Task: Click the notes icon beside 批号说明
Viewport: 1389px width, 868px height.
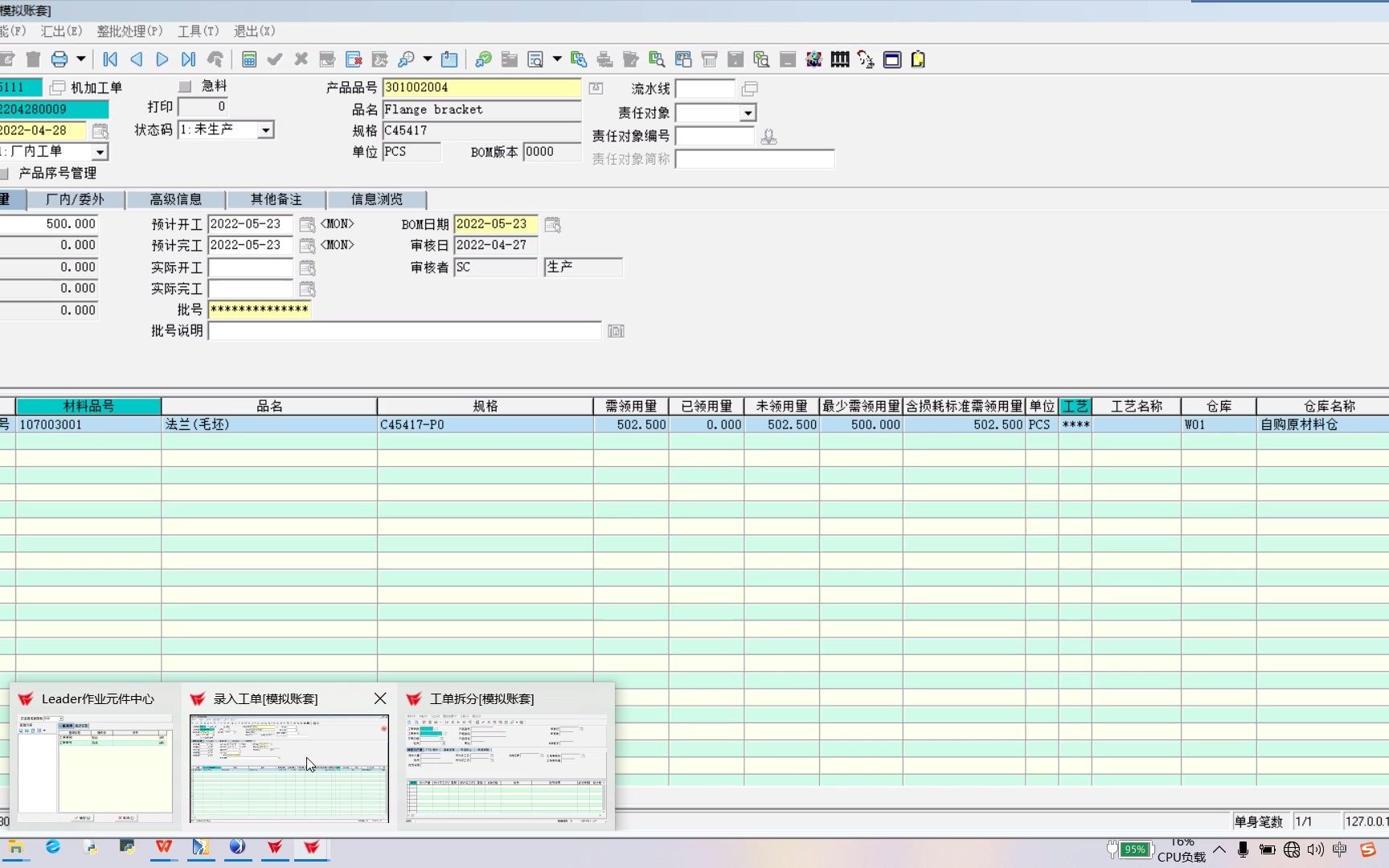Action: coord(616,331)
